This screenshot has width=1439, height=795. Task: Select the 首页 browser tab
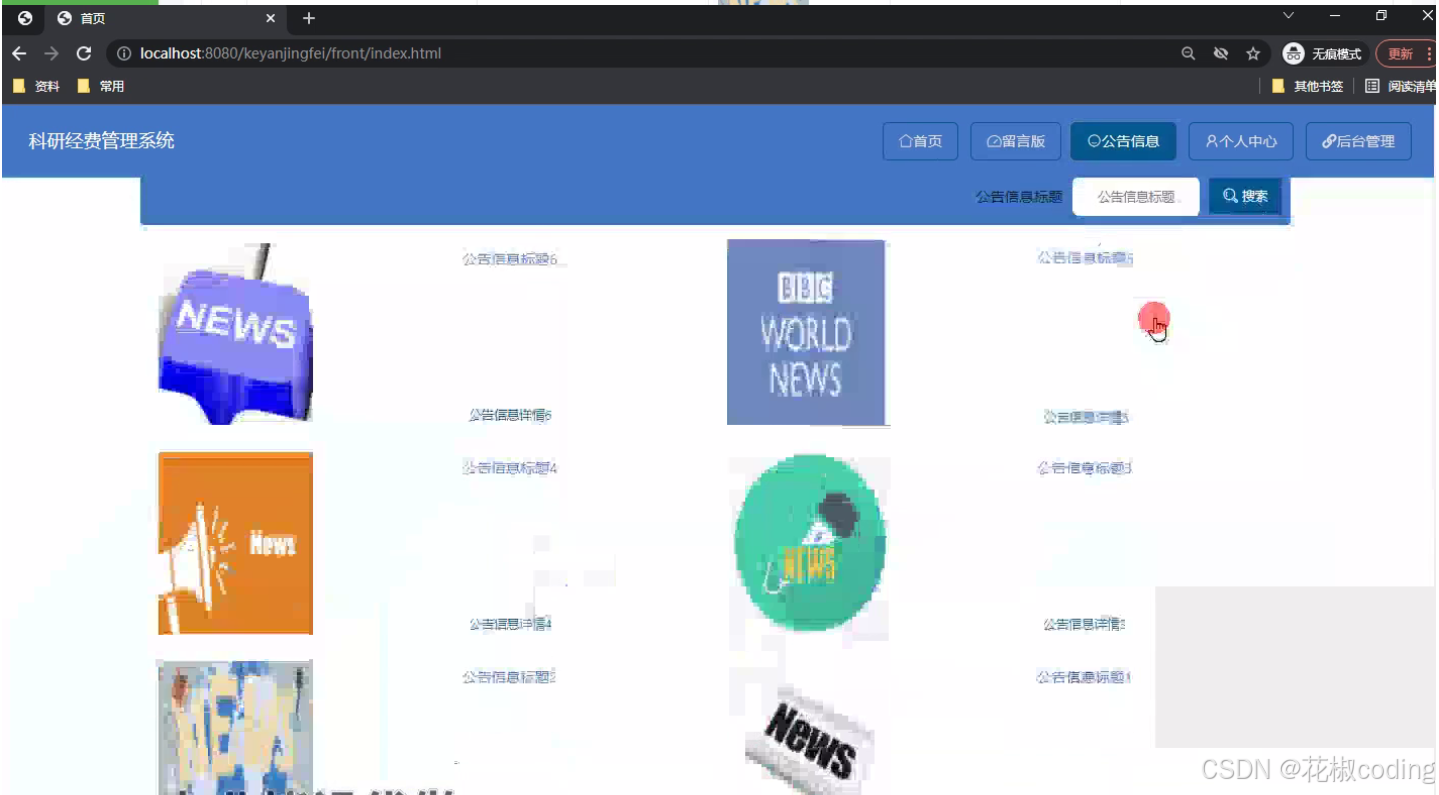[167, 18]
